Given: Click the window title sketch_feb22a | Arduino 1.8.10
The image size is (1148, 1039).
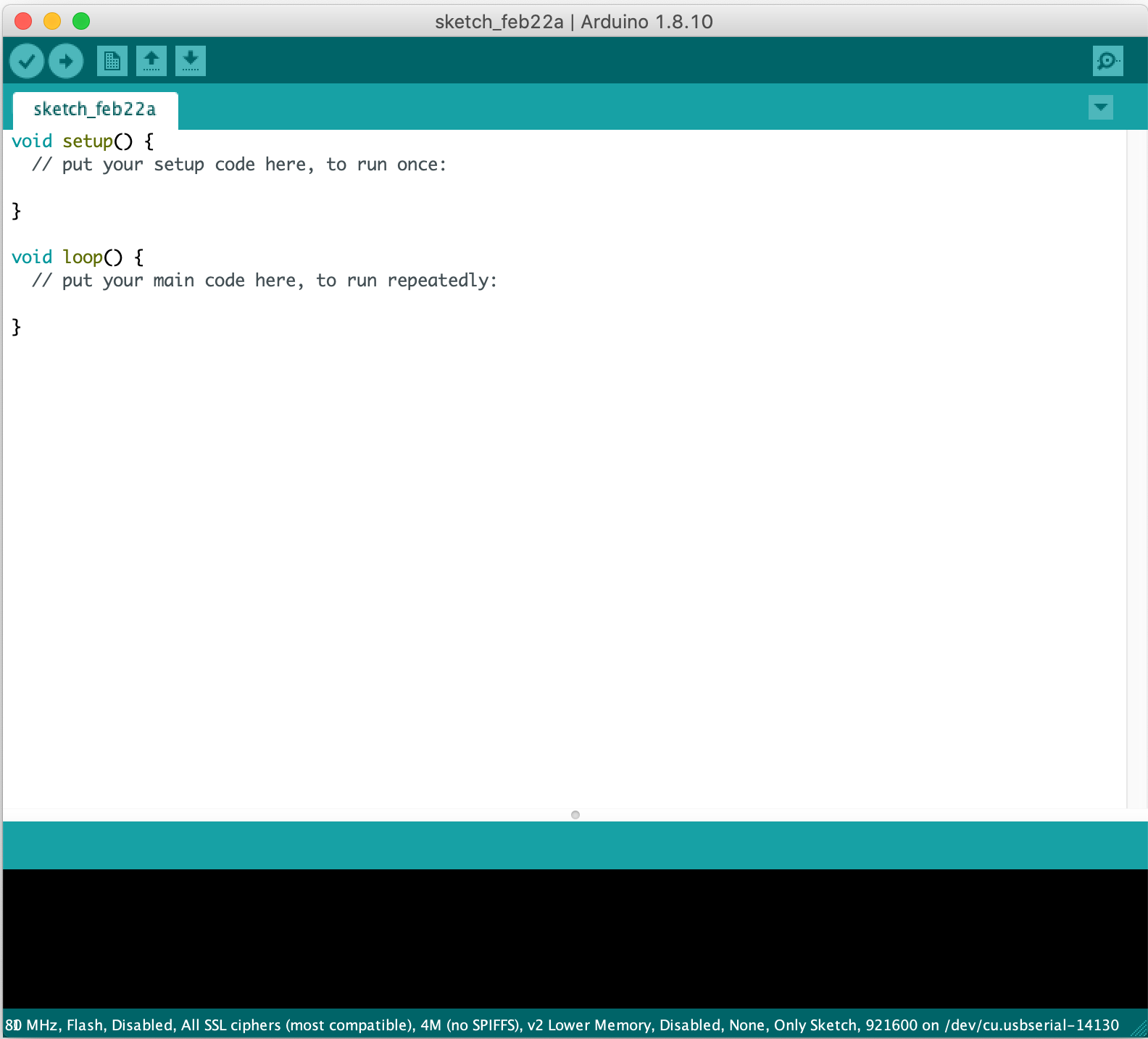Looking at the screenshot, I should (x=574, y=22).
